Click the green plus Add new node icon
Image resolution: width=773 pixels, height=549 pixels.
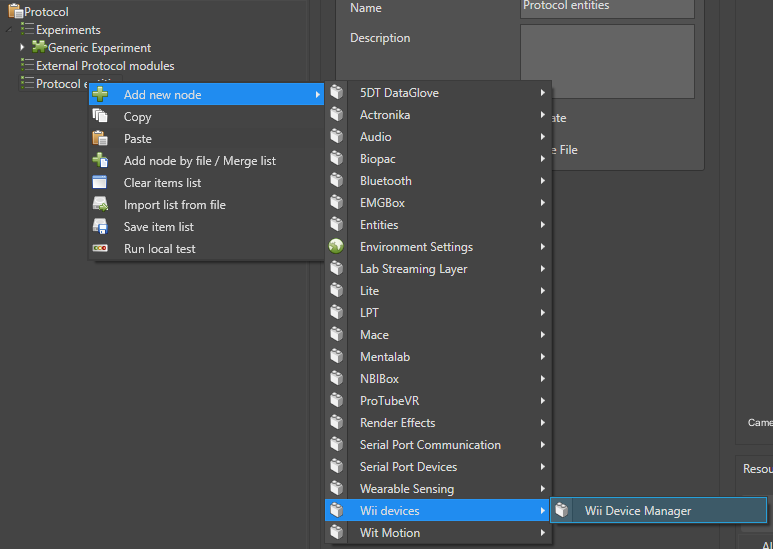100,94
